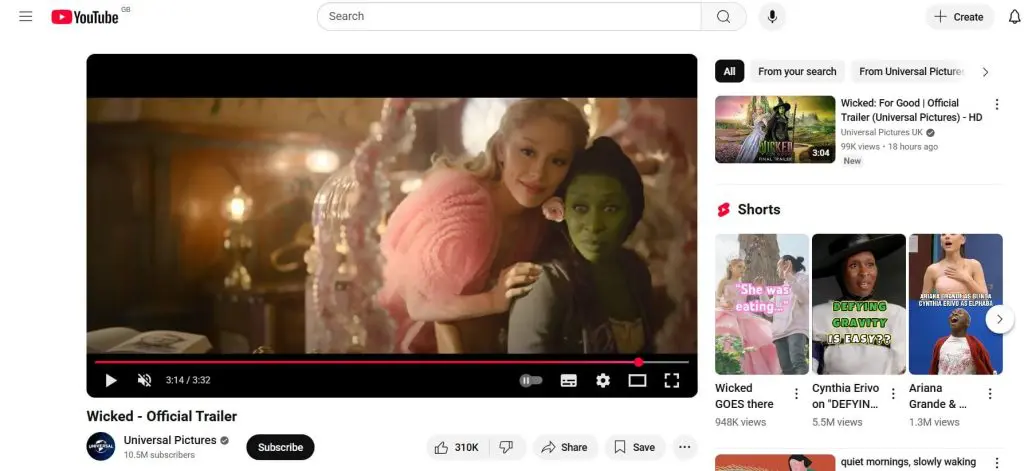Switch to theater mode
This screenshot has height=471, width=1024.
(637, 380)
